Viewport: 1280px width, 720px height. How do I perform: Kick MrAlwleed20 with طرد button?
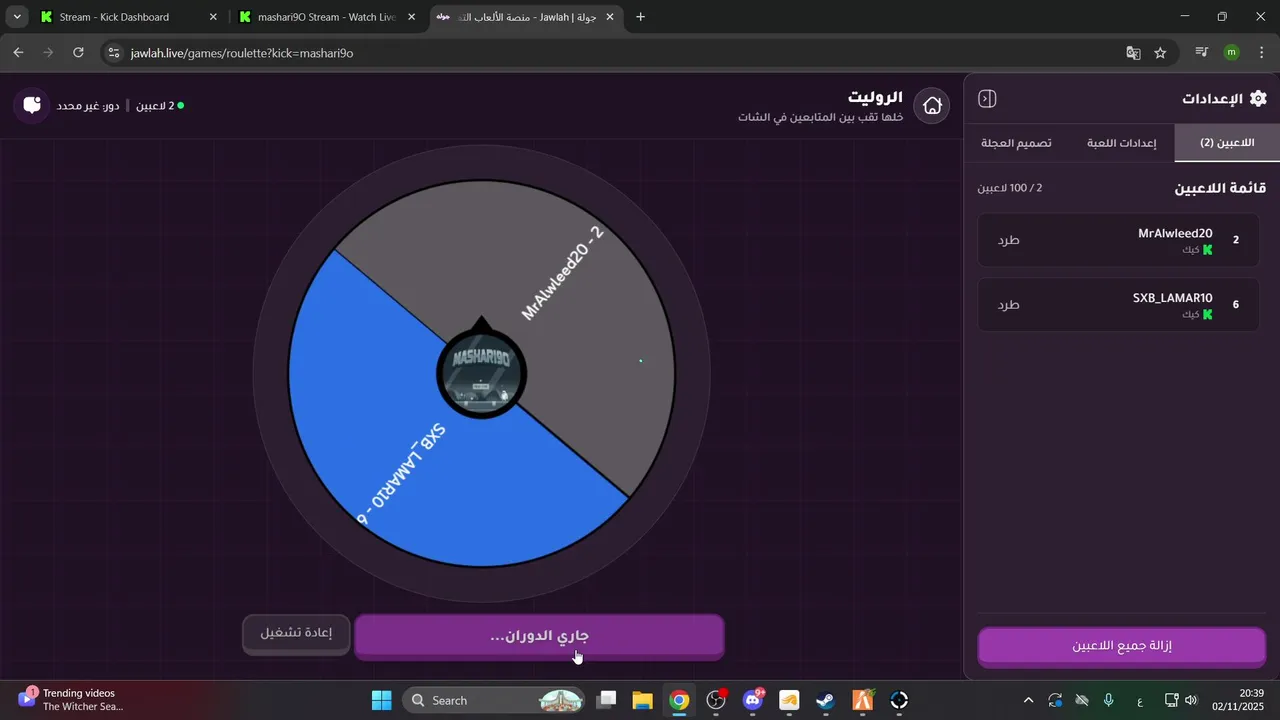tap(1008, 240)
